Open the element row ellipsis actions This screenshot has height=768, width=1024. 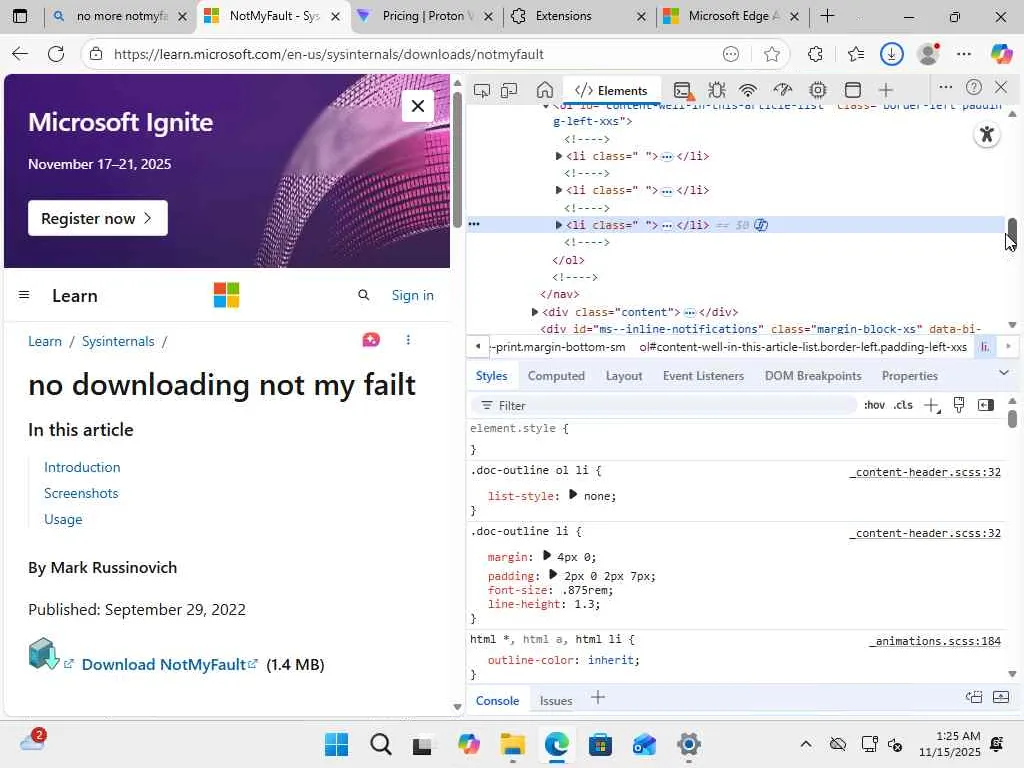[x=474, y=224]
